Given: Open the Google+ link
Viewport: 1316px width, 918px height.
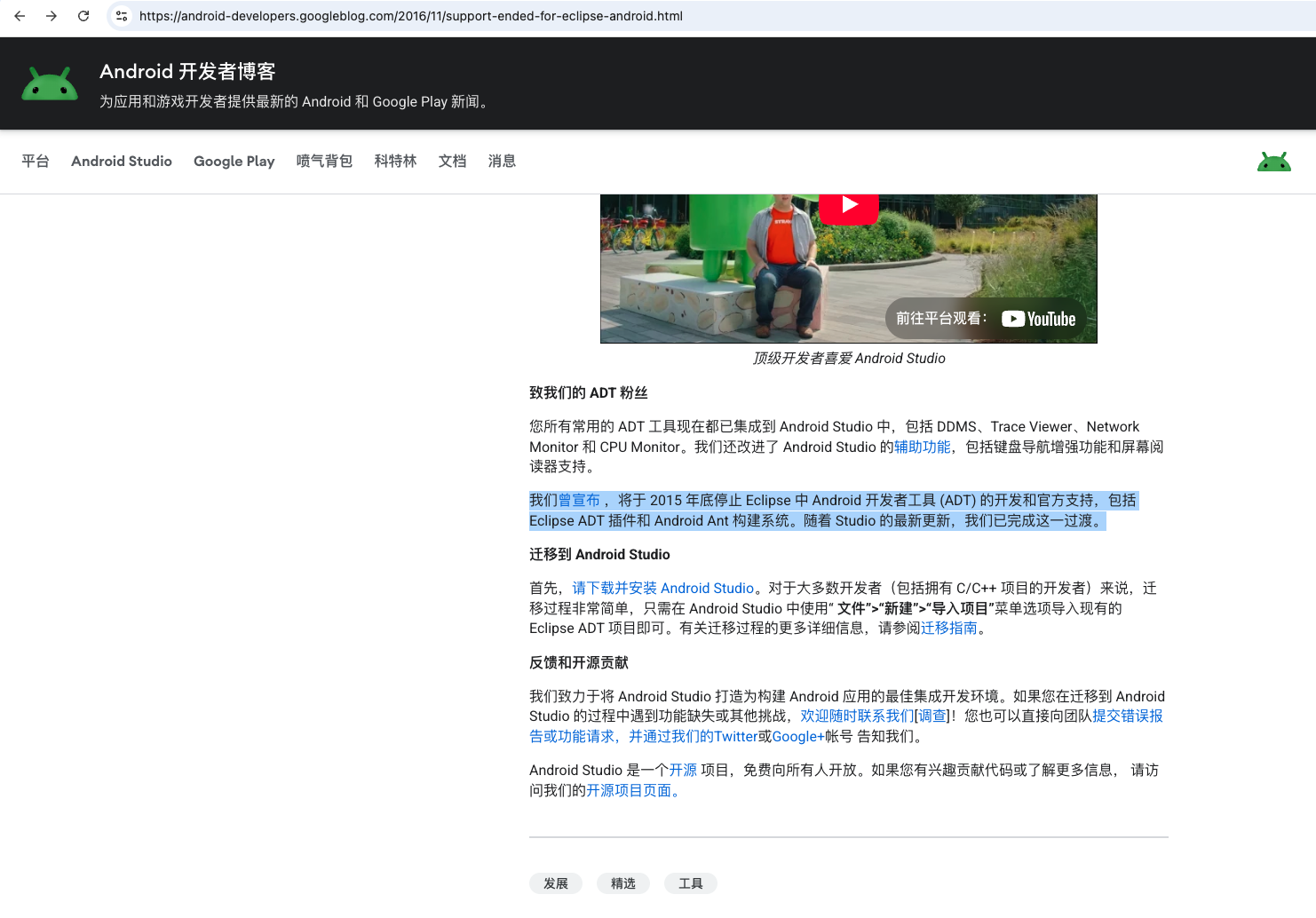Looking at the screenshot, I should coord(798,736).
